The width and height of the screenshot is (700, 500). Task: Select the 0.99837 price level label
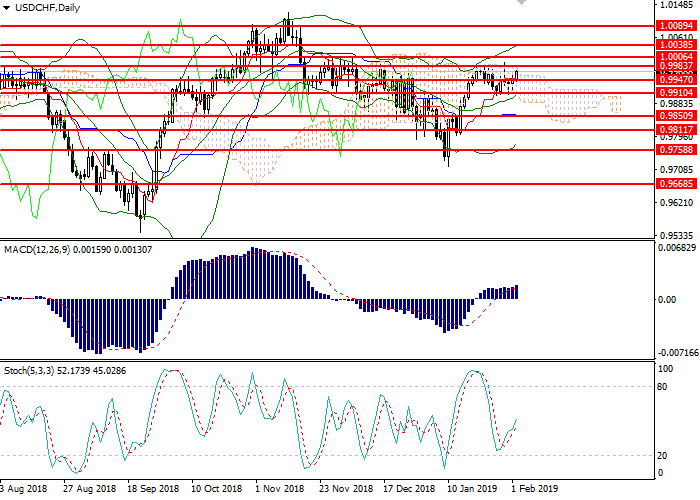point(676,66)
